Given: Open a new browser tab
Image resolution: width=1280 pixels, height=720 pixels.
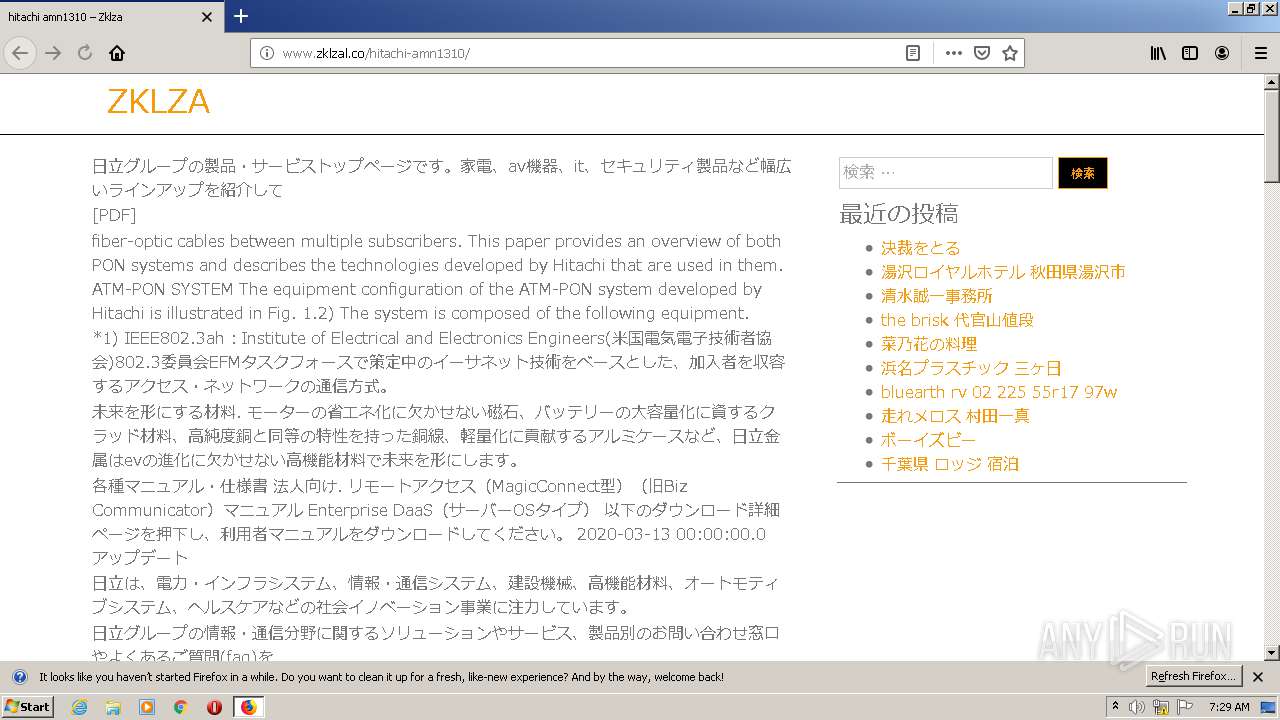Looking at the screenshot, I should point(241,16).
